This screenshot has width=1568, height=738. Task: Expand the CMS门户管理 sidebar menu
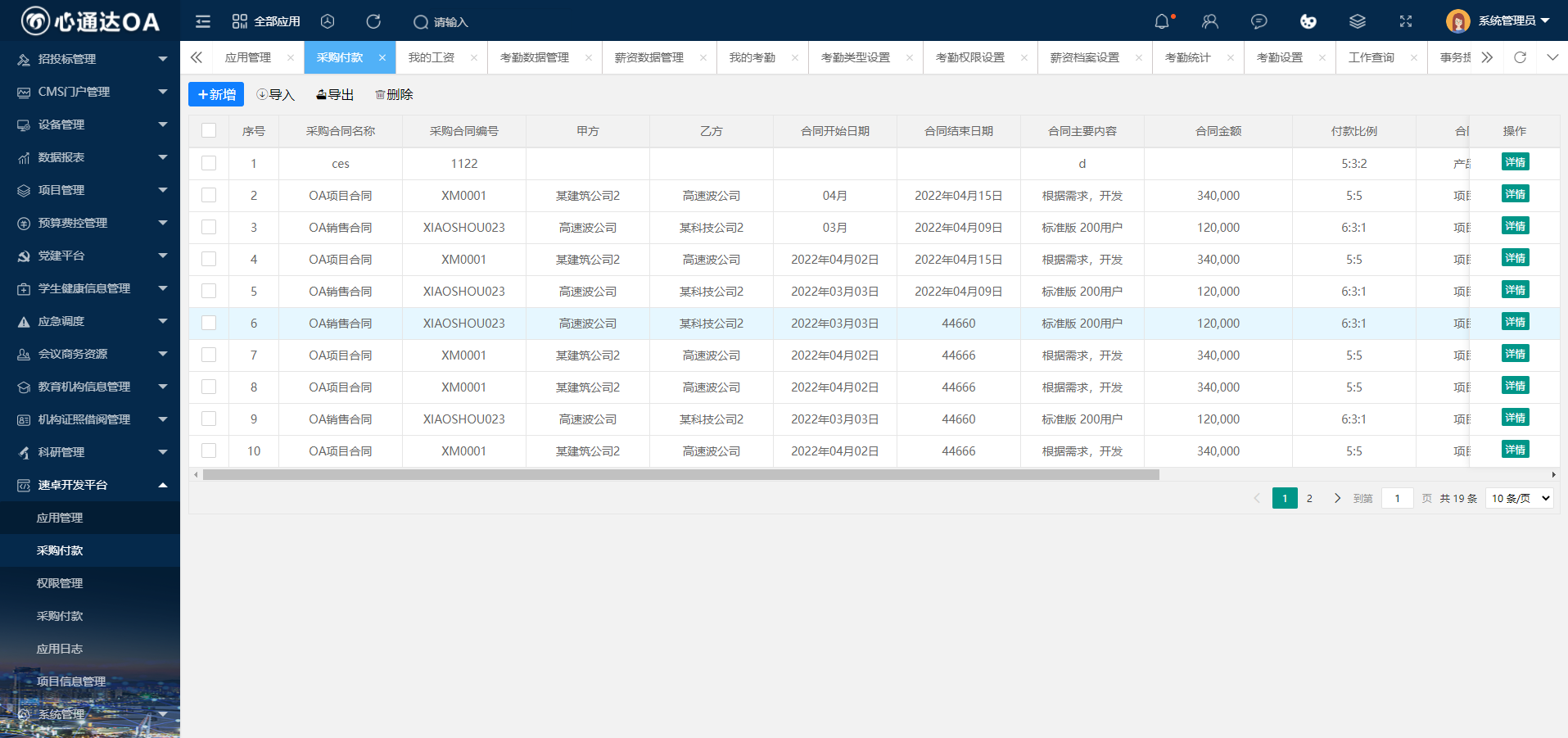(90, 92)
